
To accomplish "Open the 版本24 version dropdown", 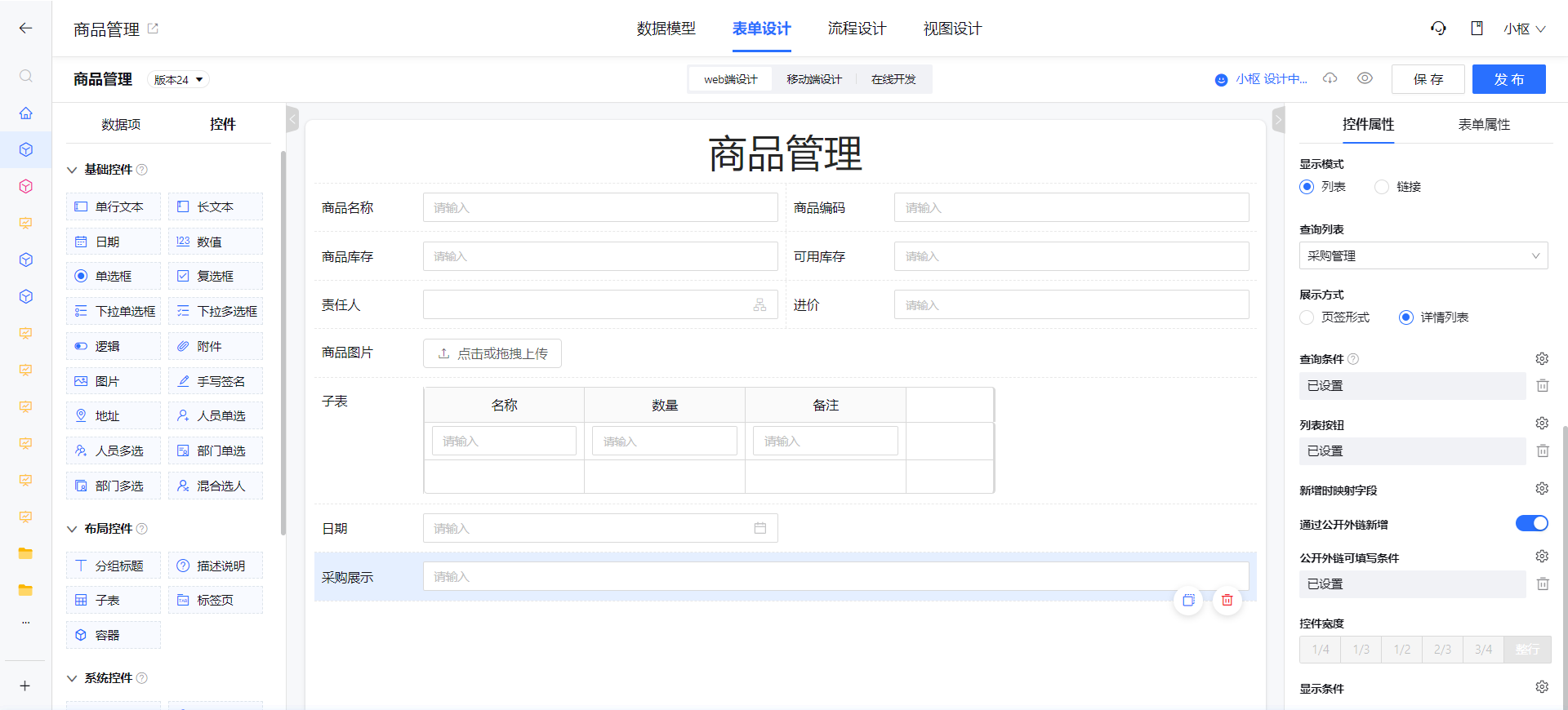I will [178, 79].
